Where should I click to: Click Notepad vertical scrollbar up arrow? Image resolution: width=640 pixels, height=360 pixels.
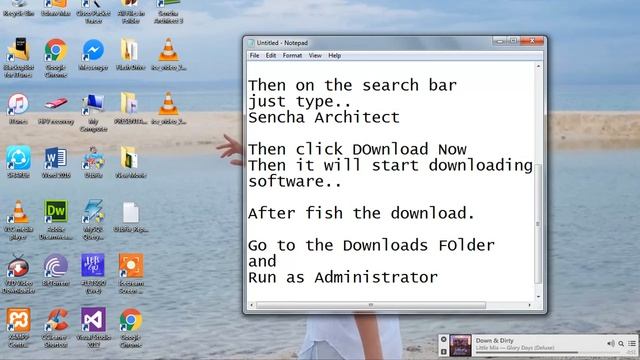click(x=538, y=67)
